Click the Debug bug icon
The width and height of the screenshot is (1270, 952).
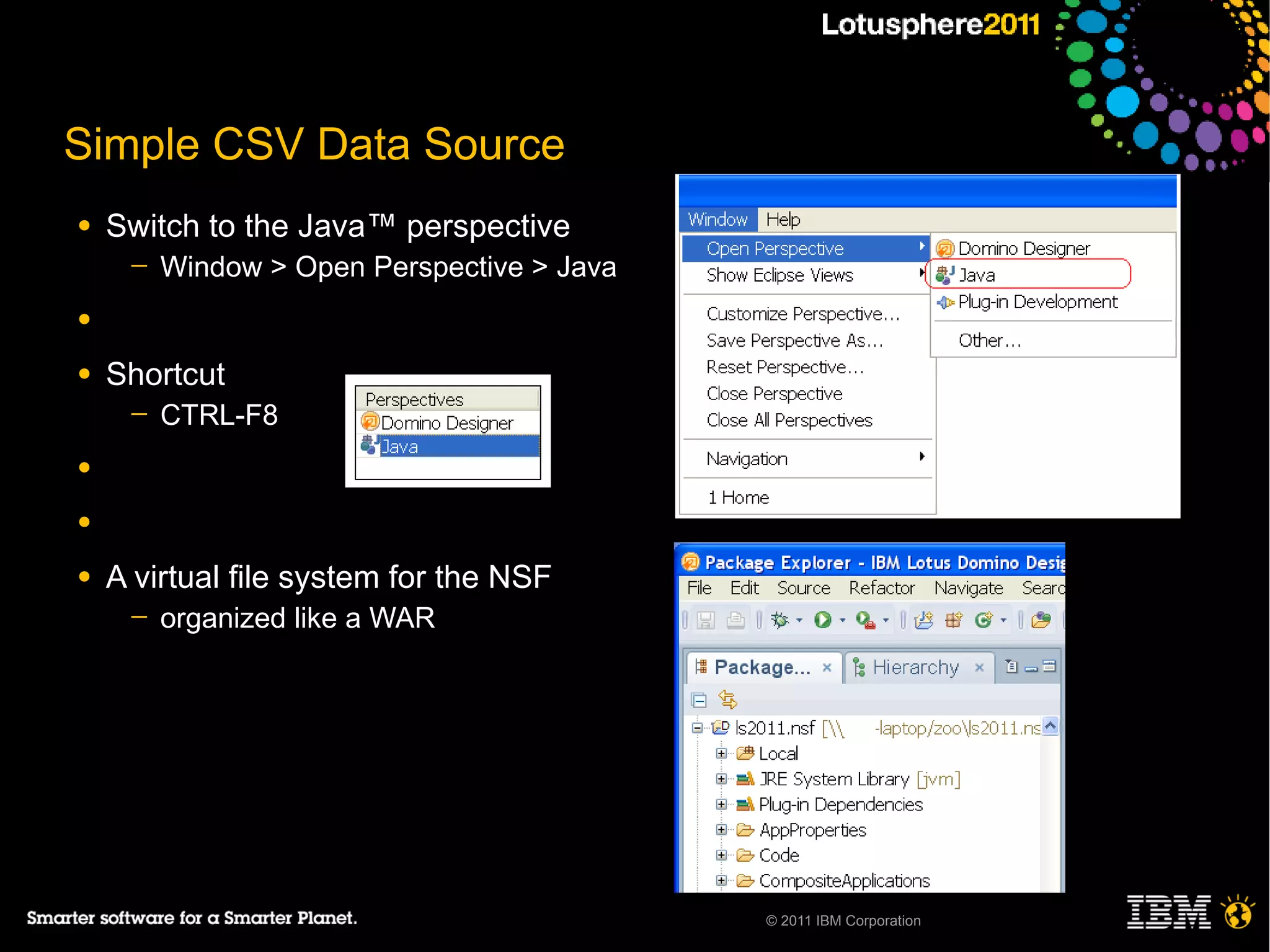(780, 620)
